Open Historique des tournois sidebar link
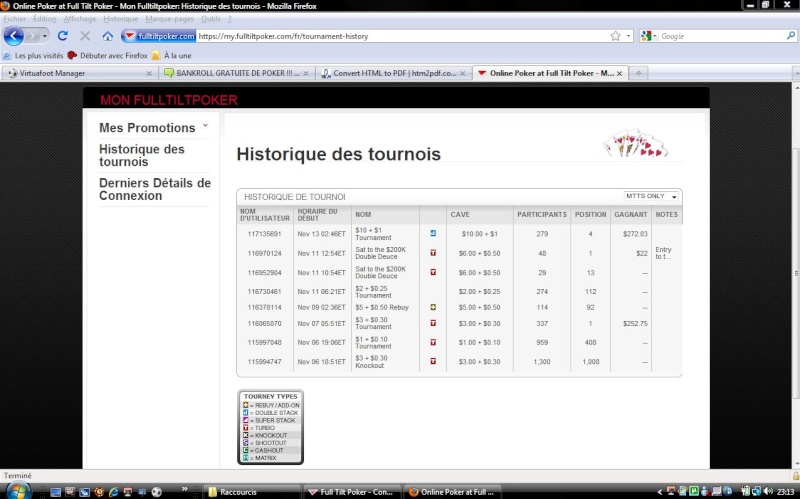Viewport: 800px width, 499px height. point(141,155)
